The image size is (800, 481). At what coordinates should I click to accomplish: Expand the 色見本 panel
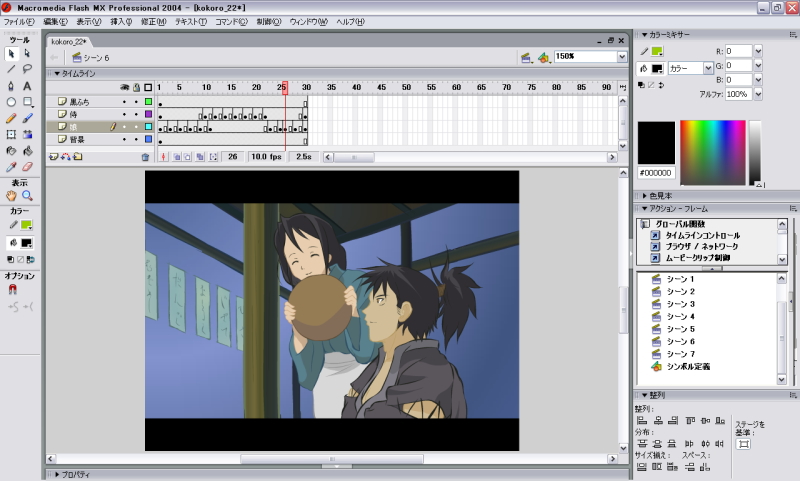tap(645, 196)
